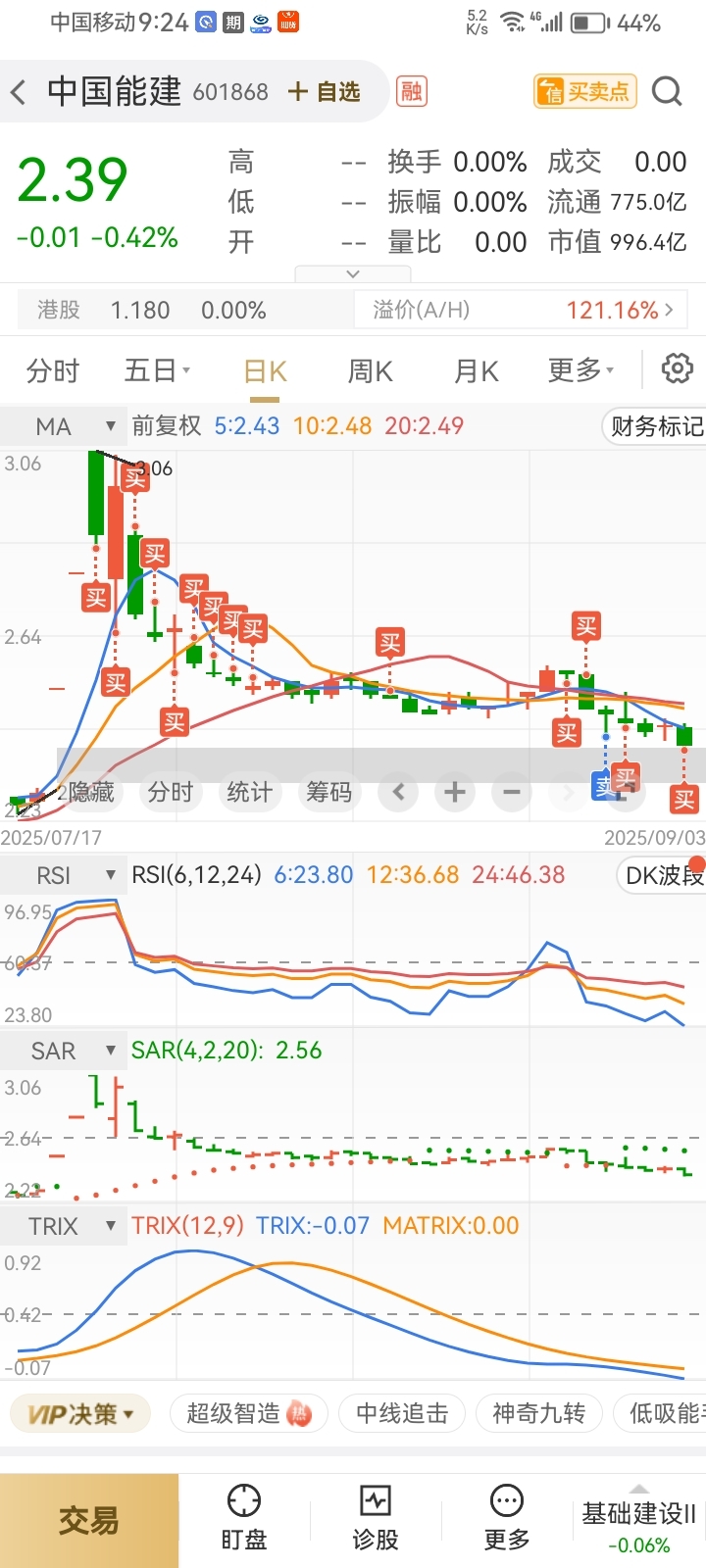The image size is (706, 1568).
Task: Toggle 财务标记 markers
Action: [655, 426]
